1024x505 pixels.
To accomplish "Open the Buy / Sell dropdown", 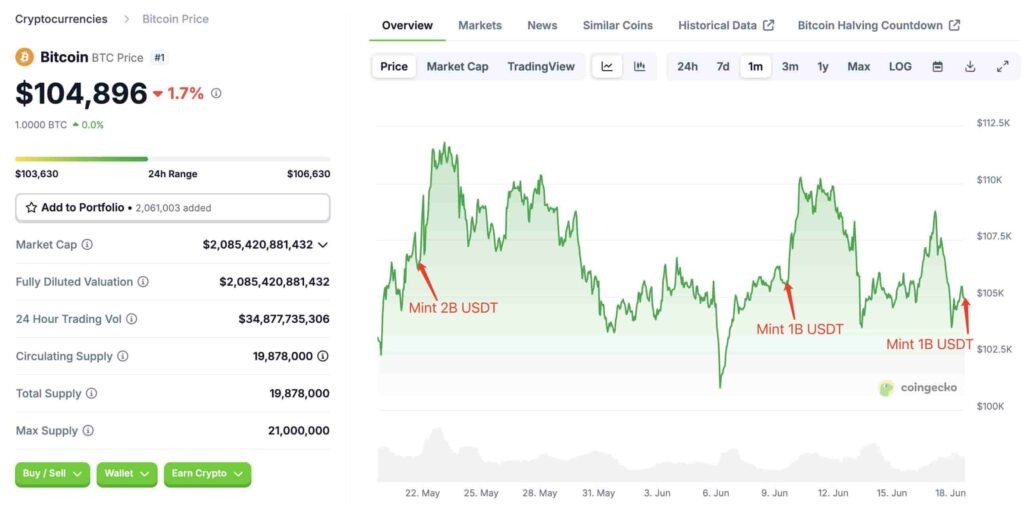I will coord(53,474).
